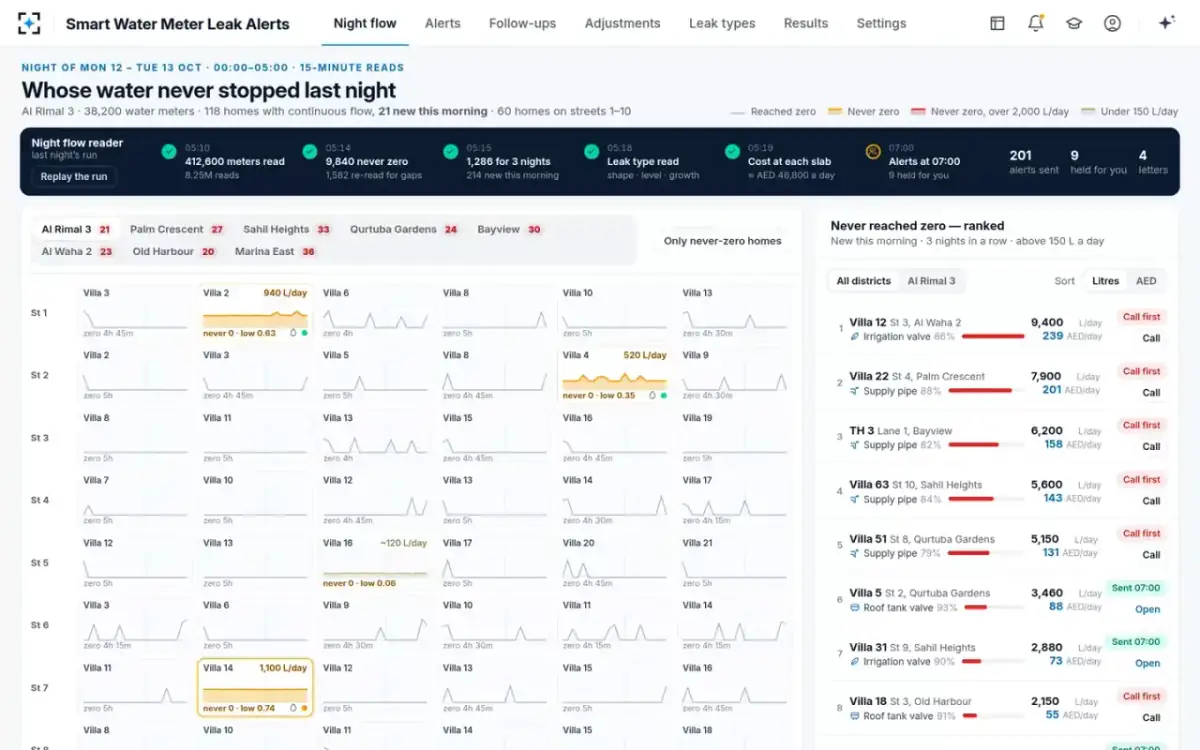The image size is (1200, 750).
Task: Click the droplet icon on Villa 4 card
Action: (653, 395)
